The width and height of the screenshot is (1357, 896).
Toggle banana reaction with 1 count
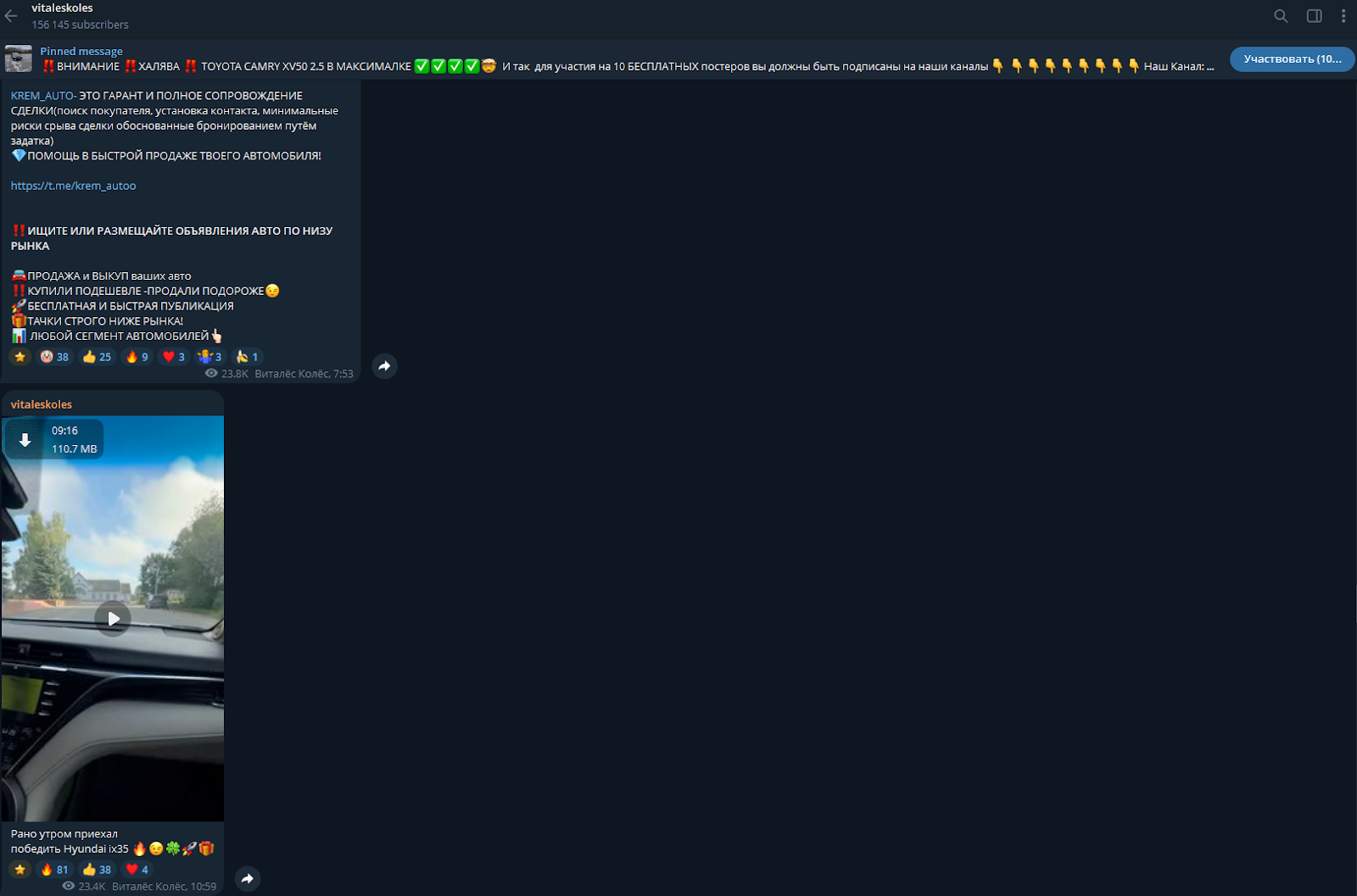pos(247,357)
